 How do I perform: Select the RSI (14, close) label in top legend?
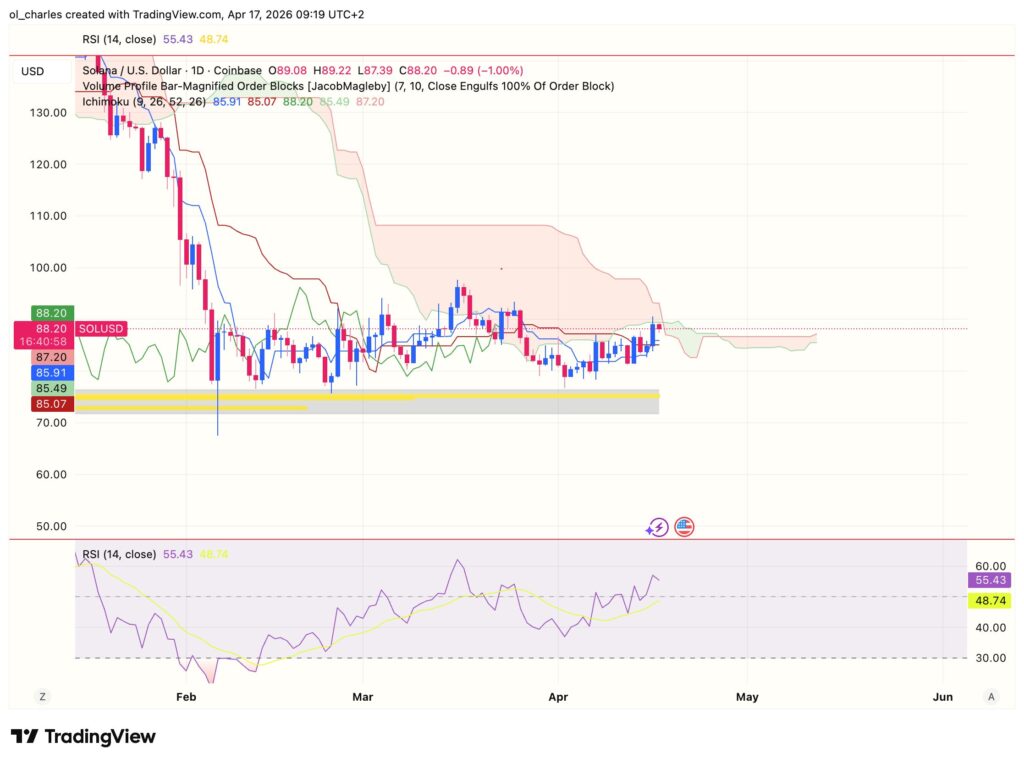pos(119,40)
